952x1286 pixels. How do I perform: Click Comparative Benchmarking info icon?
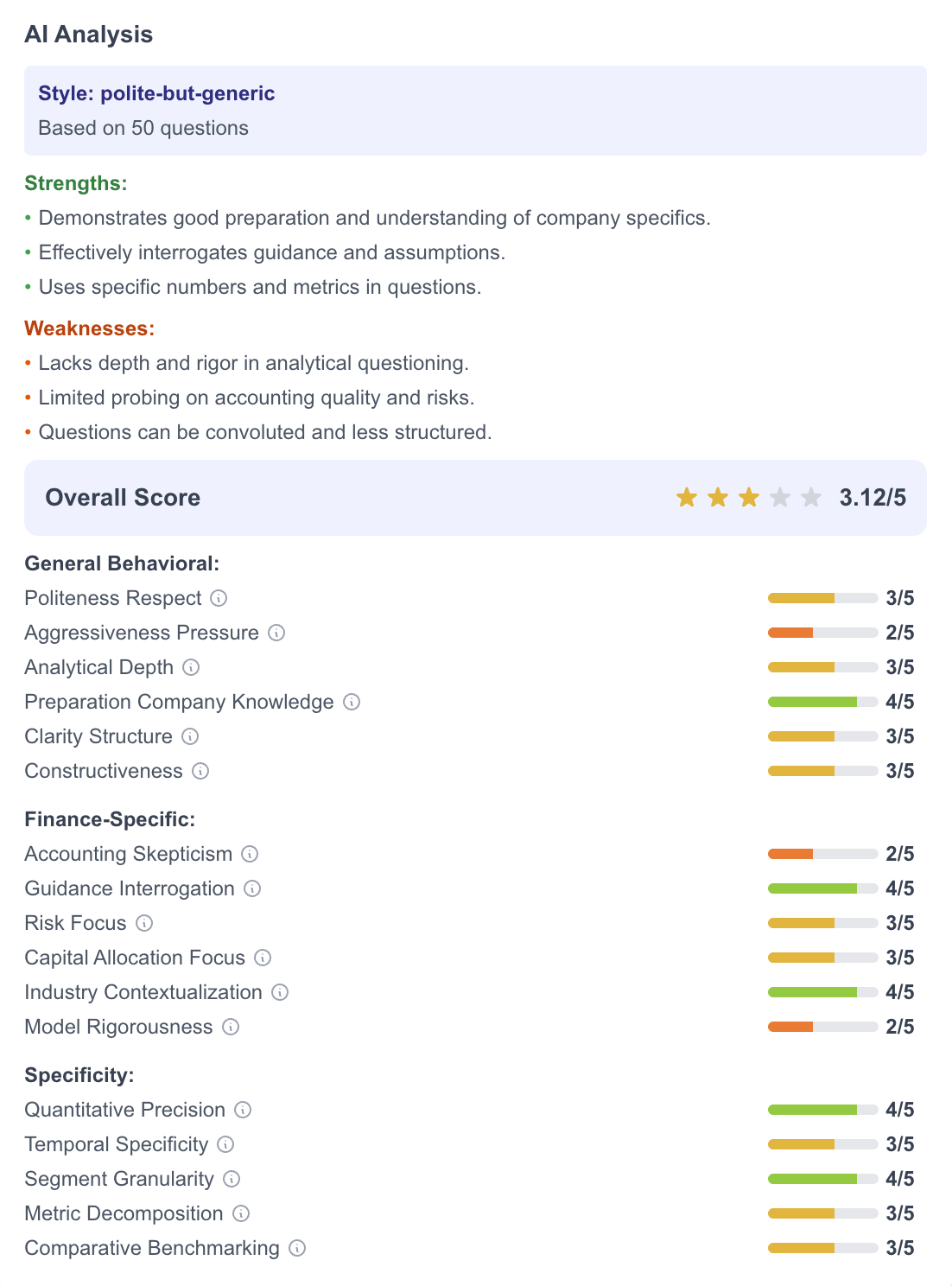(x=297, y=1248)
